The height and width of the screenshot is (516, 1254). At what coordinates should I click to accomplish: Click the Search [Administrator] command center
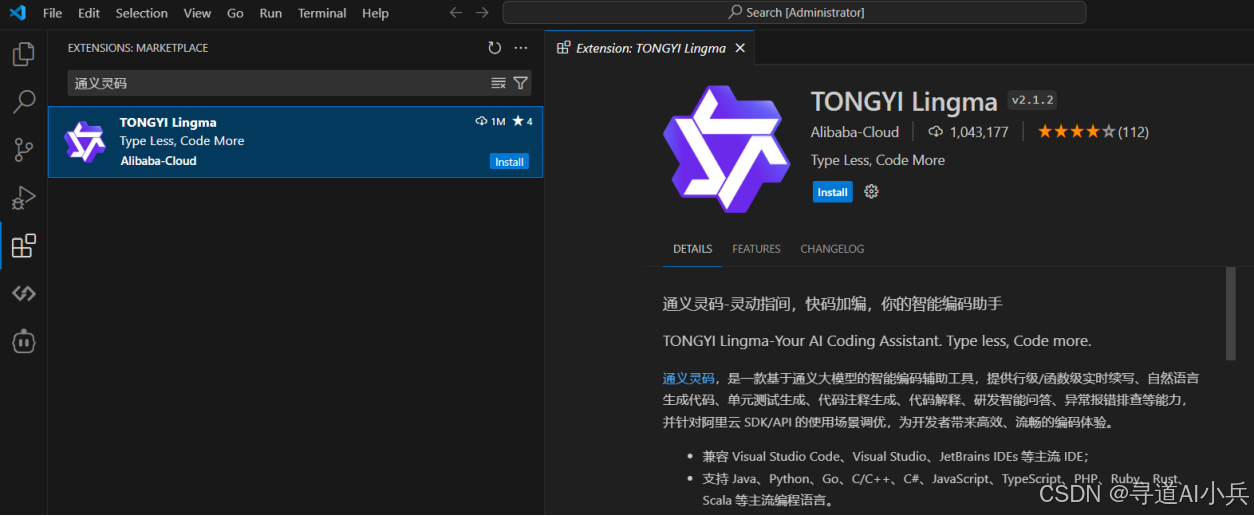[794, 13]
